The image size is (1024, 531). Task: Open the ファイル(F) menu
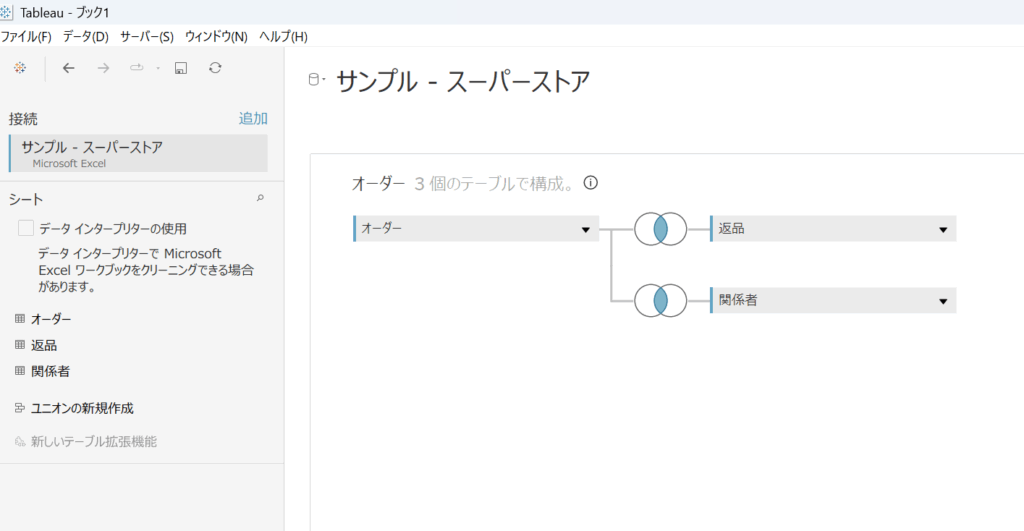point(27,36)
